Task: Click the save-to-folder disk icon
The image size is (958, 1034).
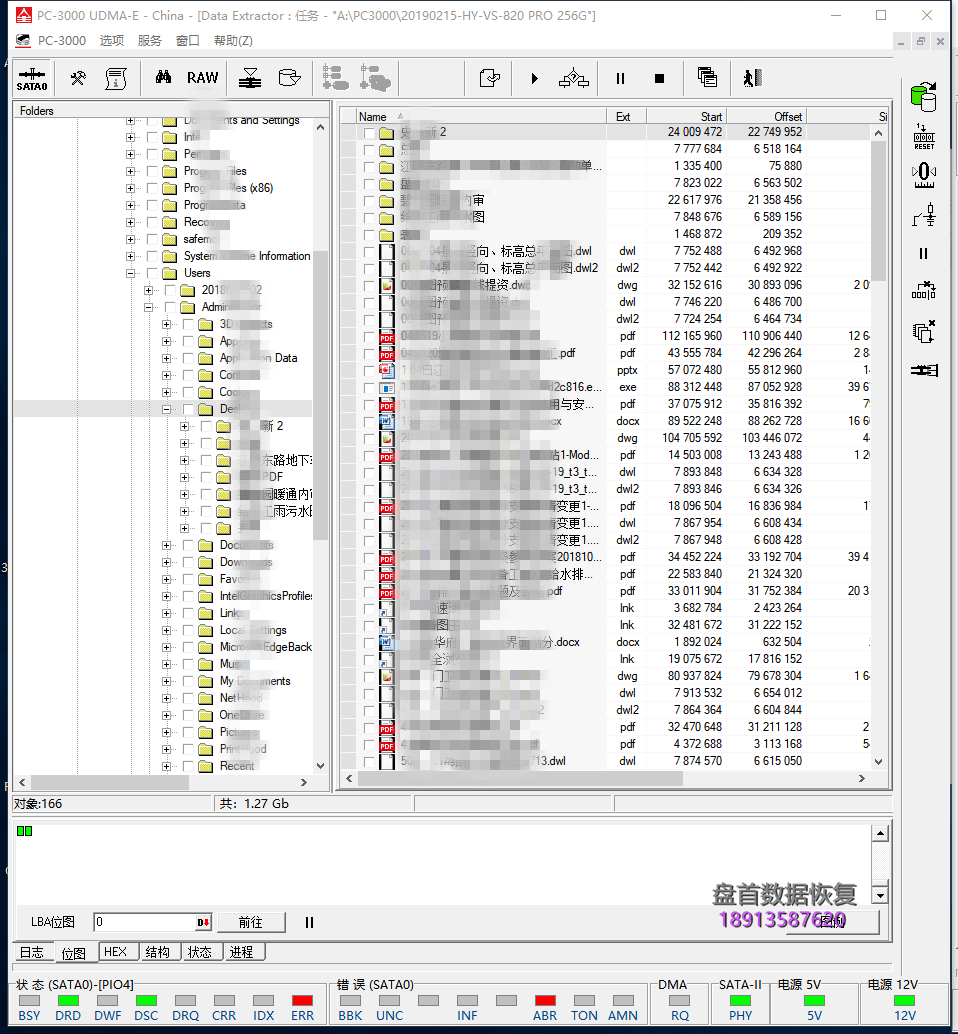Action: 289,78
